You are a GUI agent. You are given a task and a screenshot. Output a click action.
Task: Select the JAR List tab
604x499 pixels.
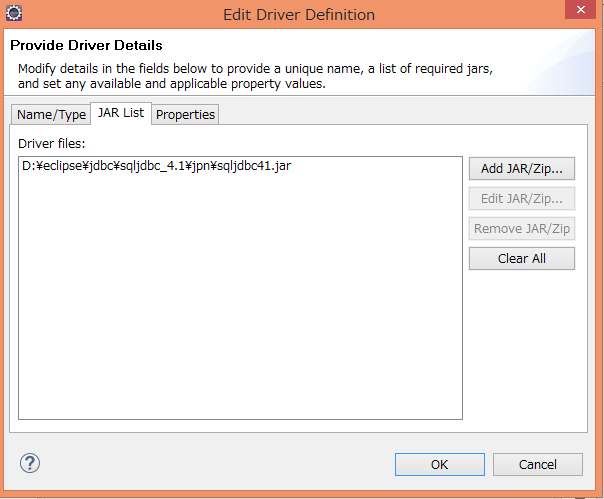[121, 113]
